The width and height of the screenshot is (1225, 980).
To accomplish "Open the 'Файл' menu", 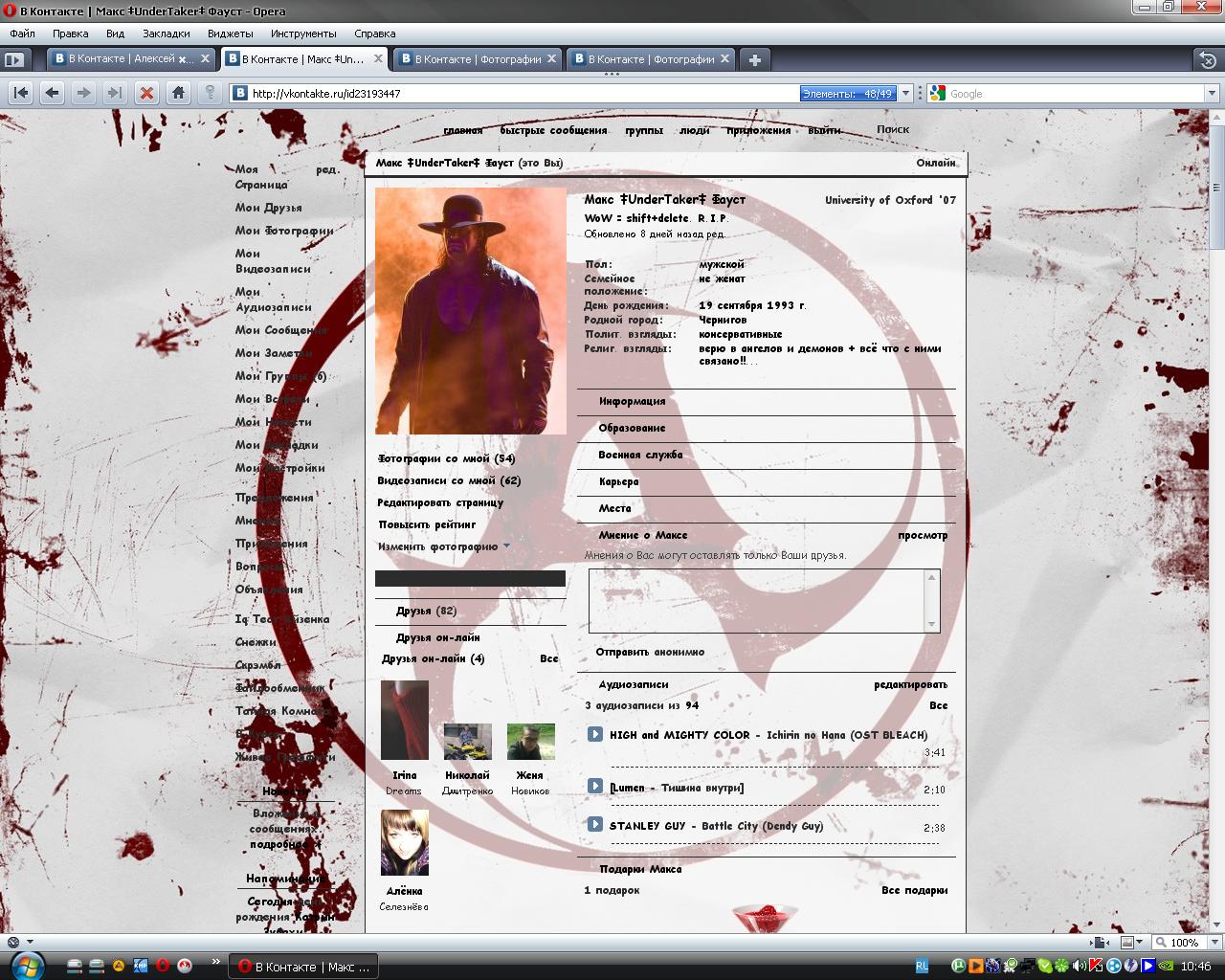I will 22,33.
